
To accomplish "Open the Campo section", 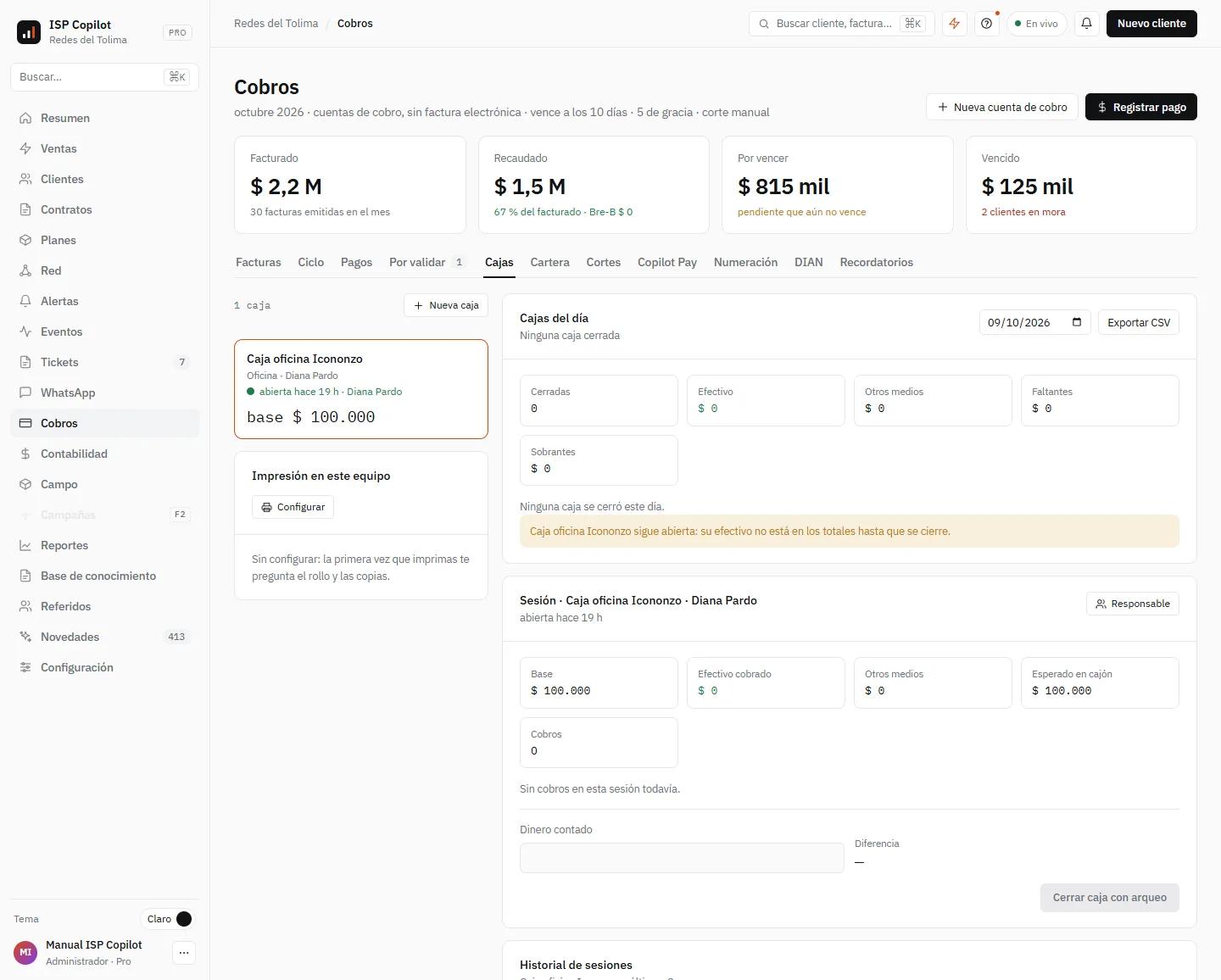I will [x=104, y=484].
